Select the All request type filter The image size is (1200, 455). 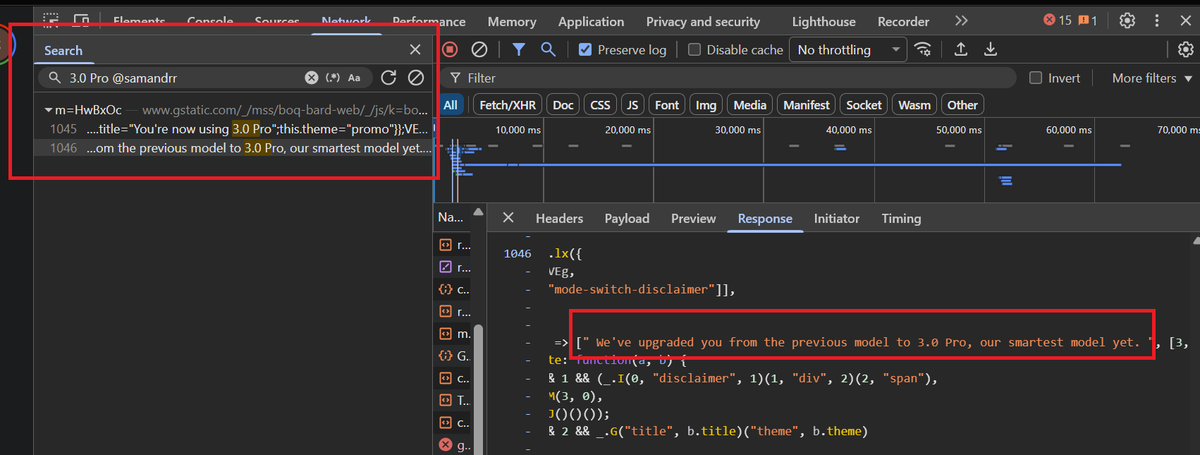click(x=451, y=105)
